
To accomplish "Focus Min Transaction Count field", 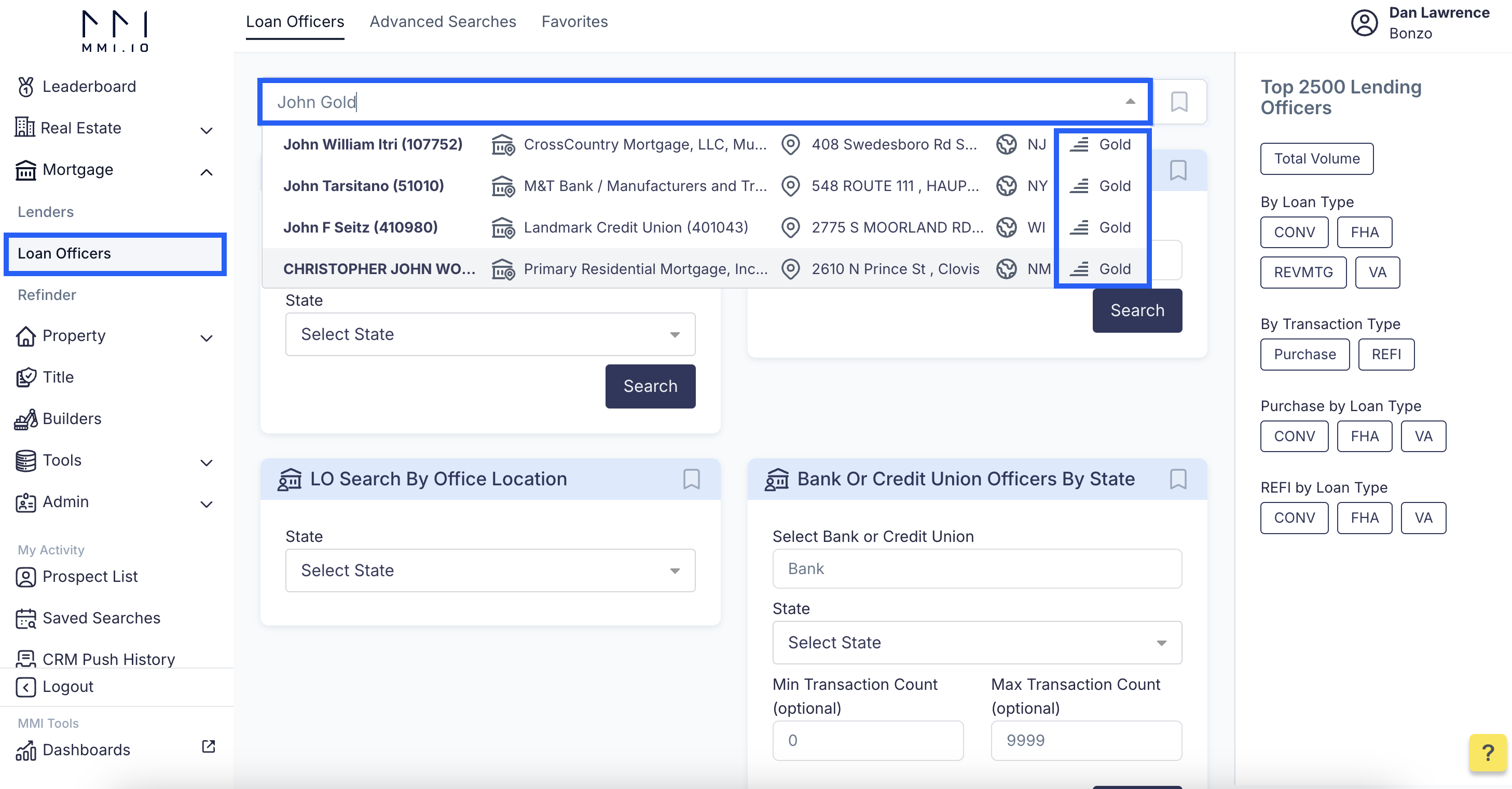I will pyautogui.click(x=868, y=741).
